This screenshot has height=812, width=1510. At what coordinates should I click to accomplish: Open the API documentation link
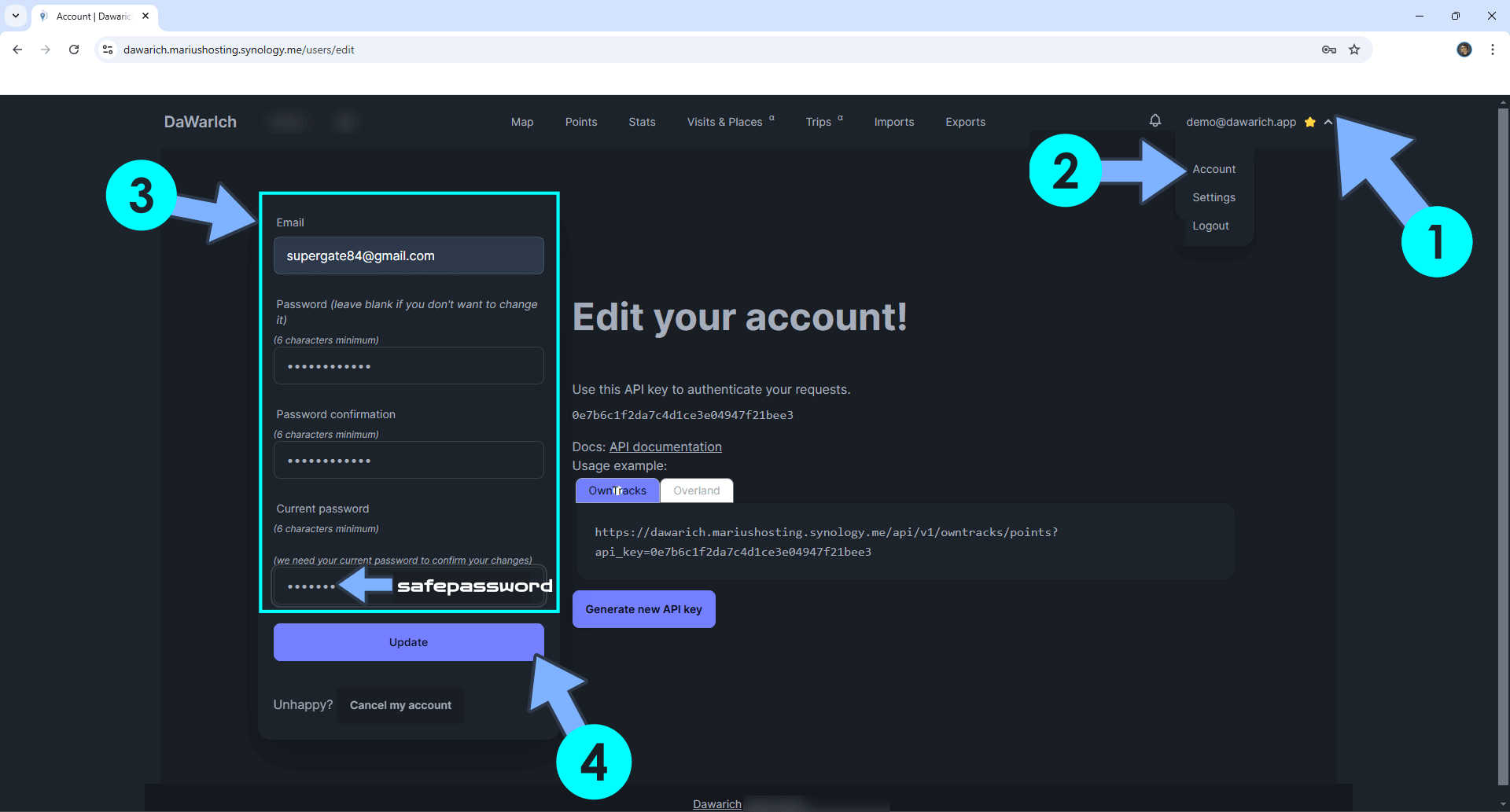(665, 446)
